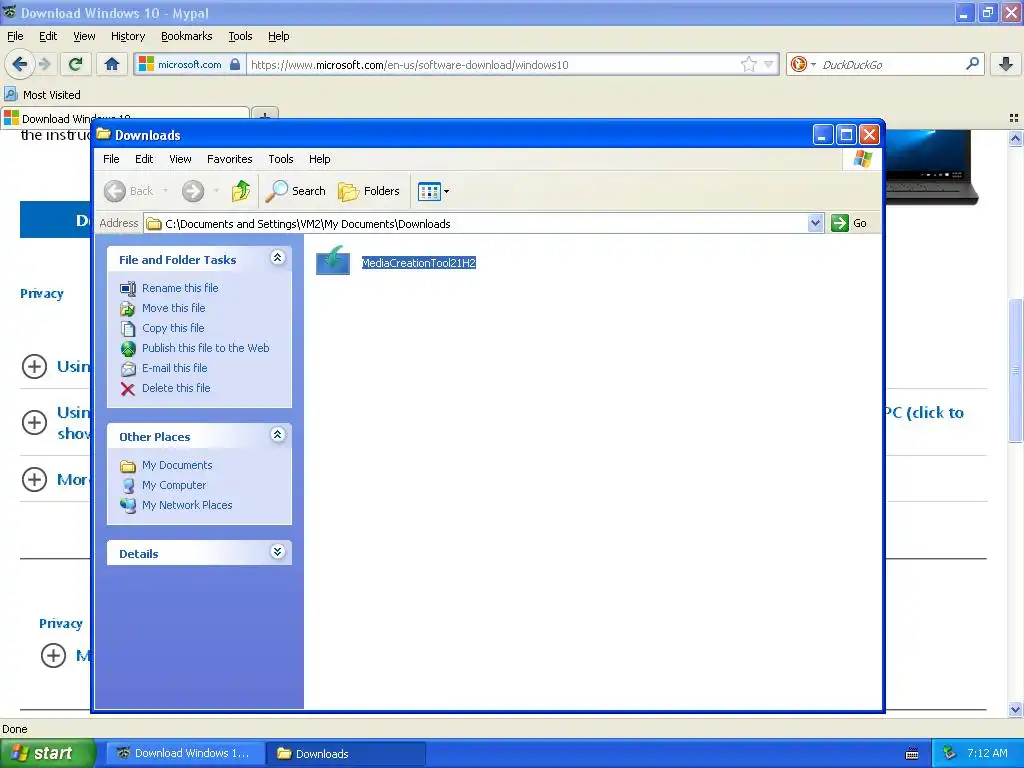The height and width of the screenshot is (768, 1024).
Task: Click the tab groups grid icon
Action: coord(1014,118)
